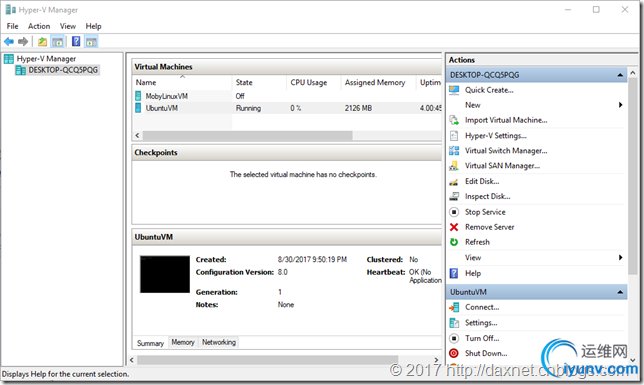Click the red X Remove Server icon
Image resolution: width=644 pixels, height=385 pixels.
454,227
